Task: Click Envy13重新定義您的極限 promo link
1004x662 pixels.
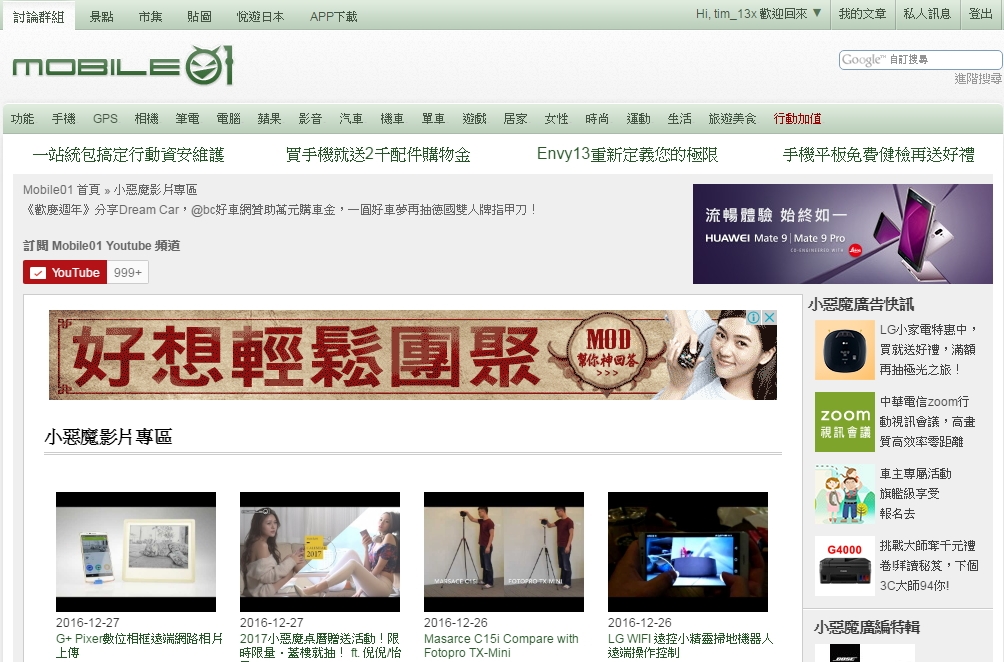Action: pos(628,154)
